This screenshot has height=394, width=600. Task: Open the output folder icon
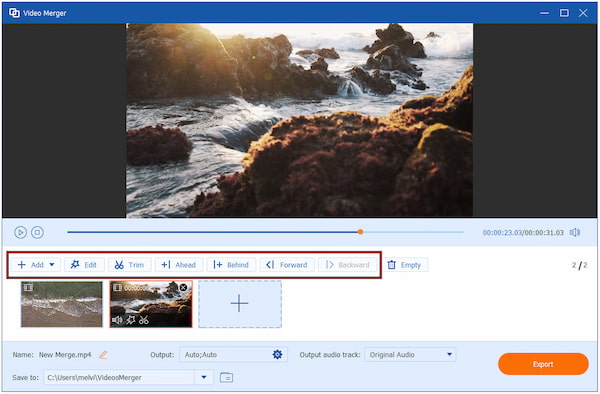[x=227, y=378]
